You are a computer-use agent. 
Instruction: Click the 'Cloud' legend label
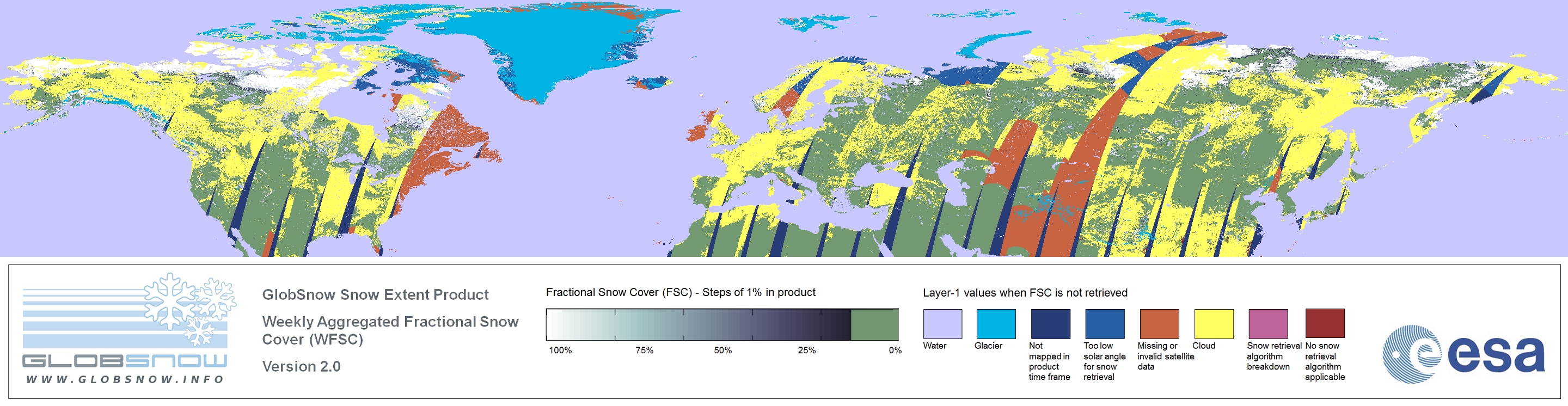click(x=1203, y=346)
